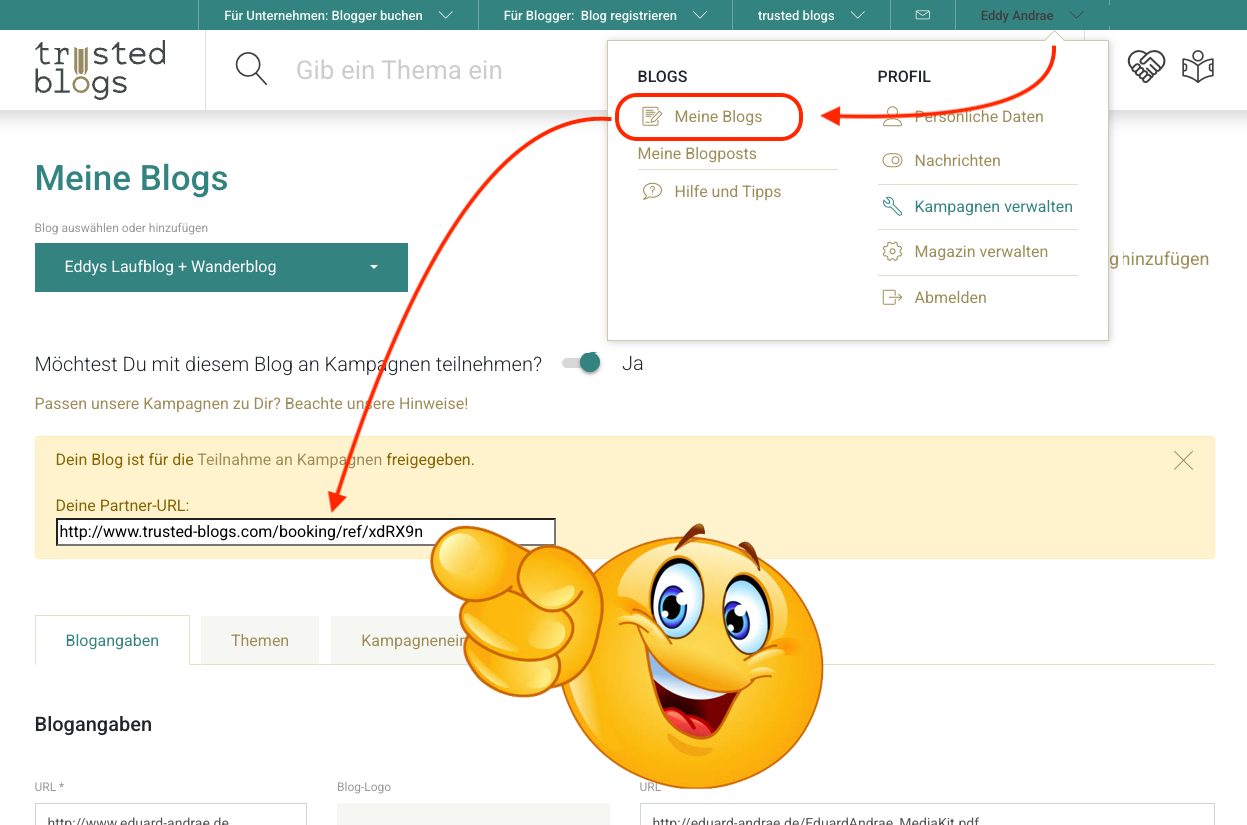Expand Für Blogger: Blog registrieren menu

point(604,15)
